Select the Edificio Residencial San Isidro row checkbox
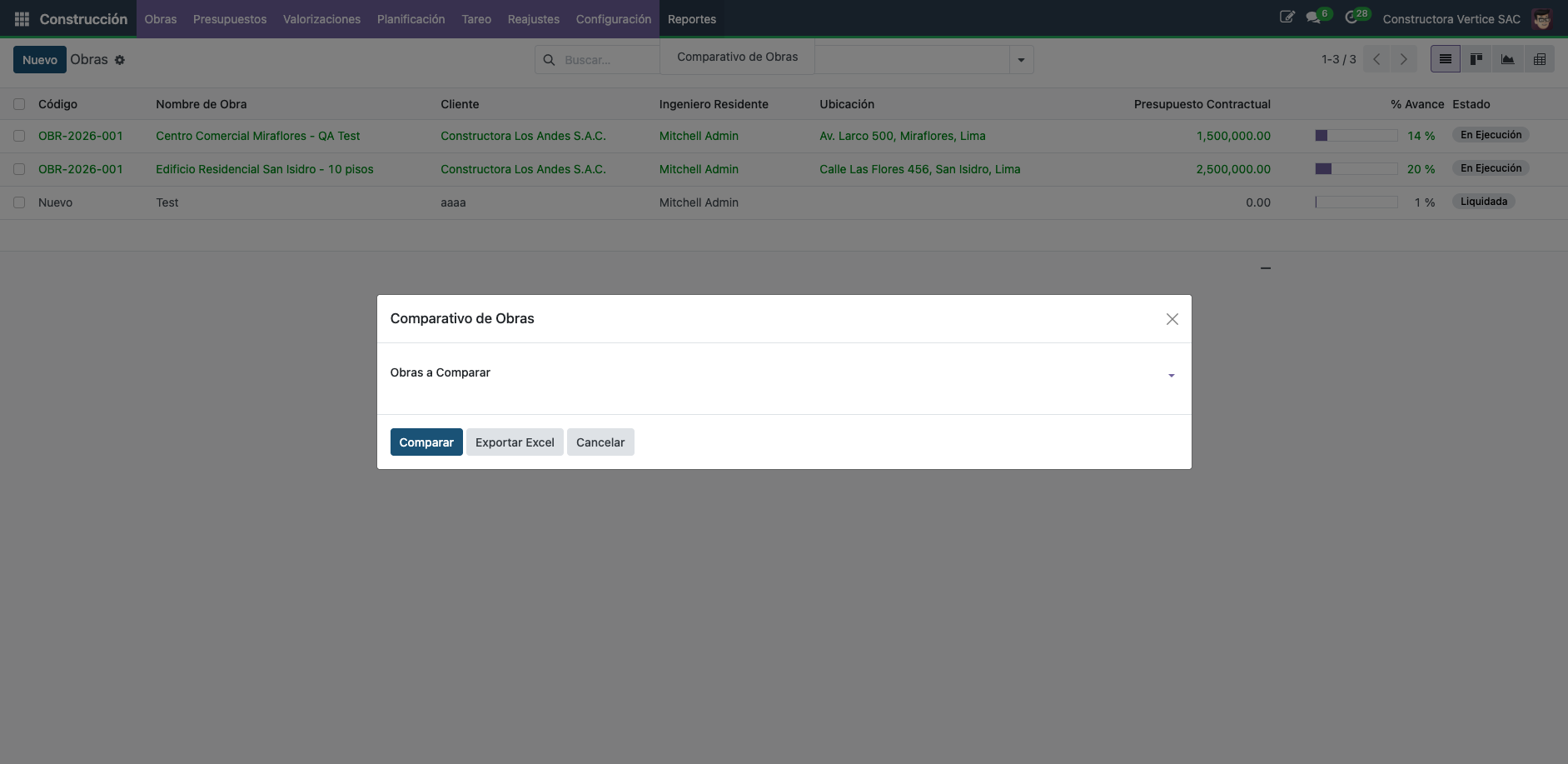The width and height of the screenshot is (1568, 764). (19, 169)
